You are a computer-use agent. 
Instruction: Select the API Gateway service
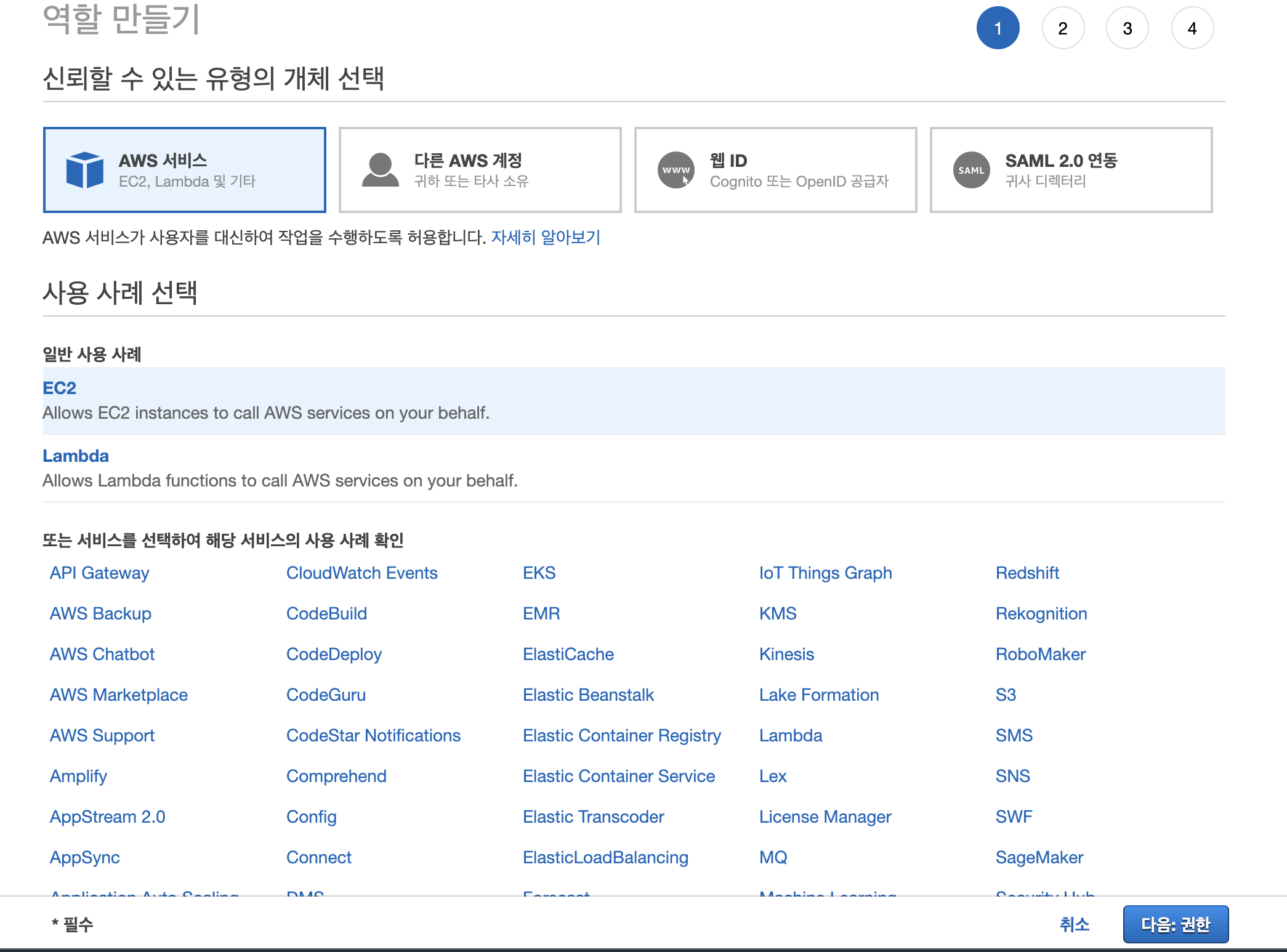(x=99, y=573)
